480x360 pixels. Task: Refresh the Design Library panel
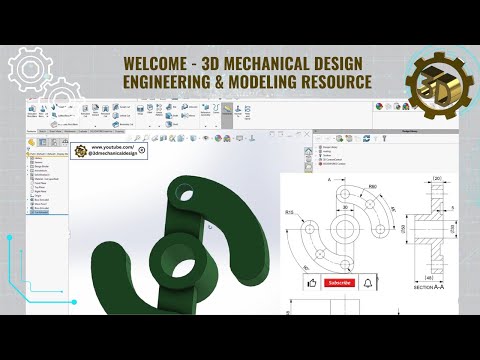tap(367, 138)
